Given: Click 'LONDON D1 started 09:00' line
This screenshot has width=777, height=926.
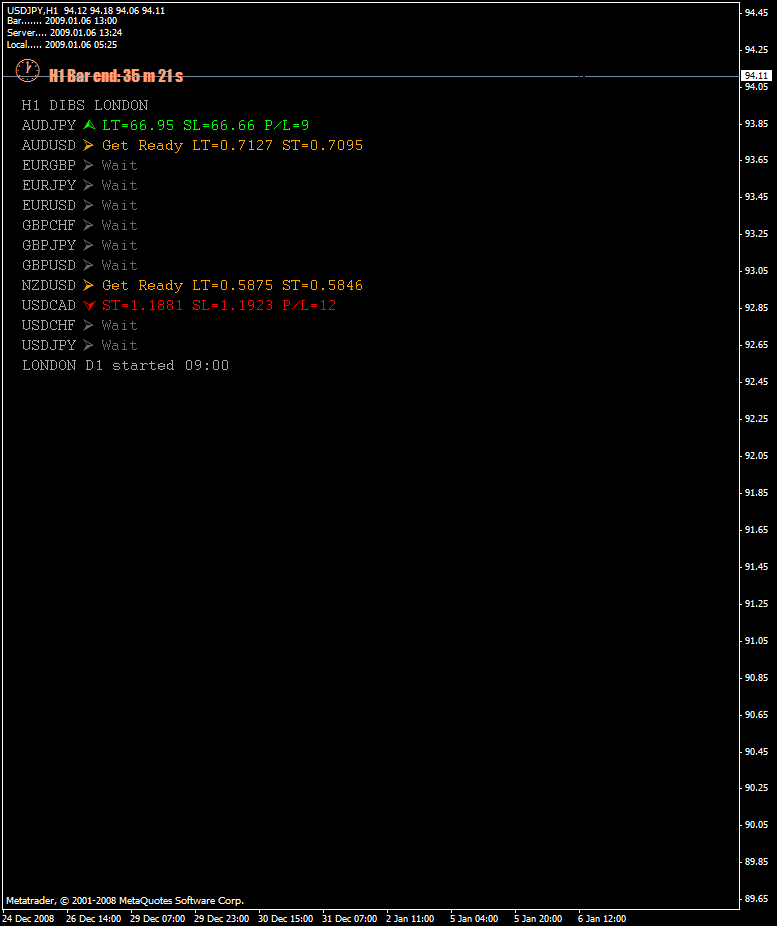Looking at the screenshot, I should (x=125, y=366).
